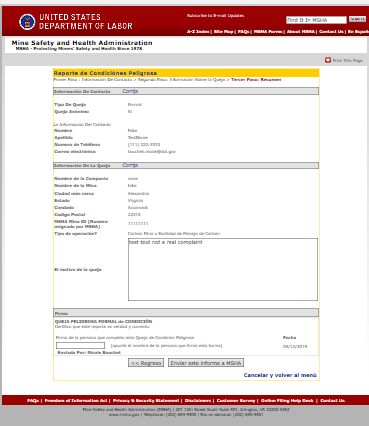Open the Customer Survey footer link

point(236,401)
